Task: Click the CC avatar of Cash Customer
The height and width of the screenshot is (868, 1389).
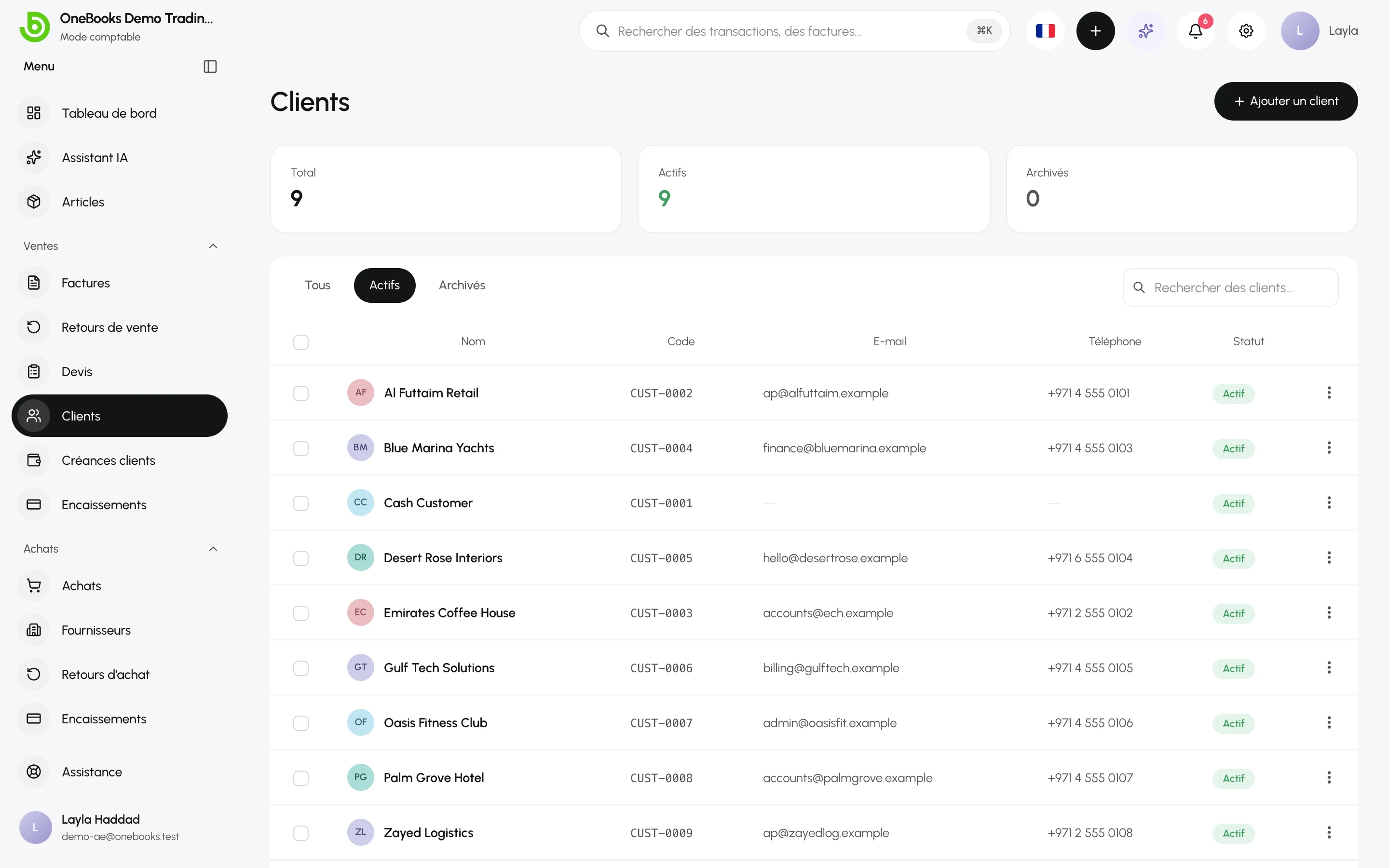Action: pos(360,502)
